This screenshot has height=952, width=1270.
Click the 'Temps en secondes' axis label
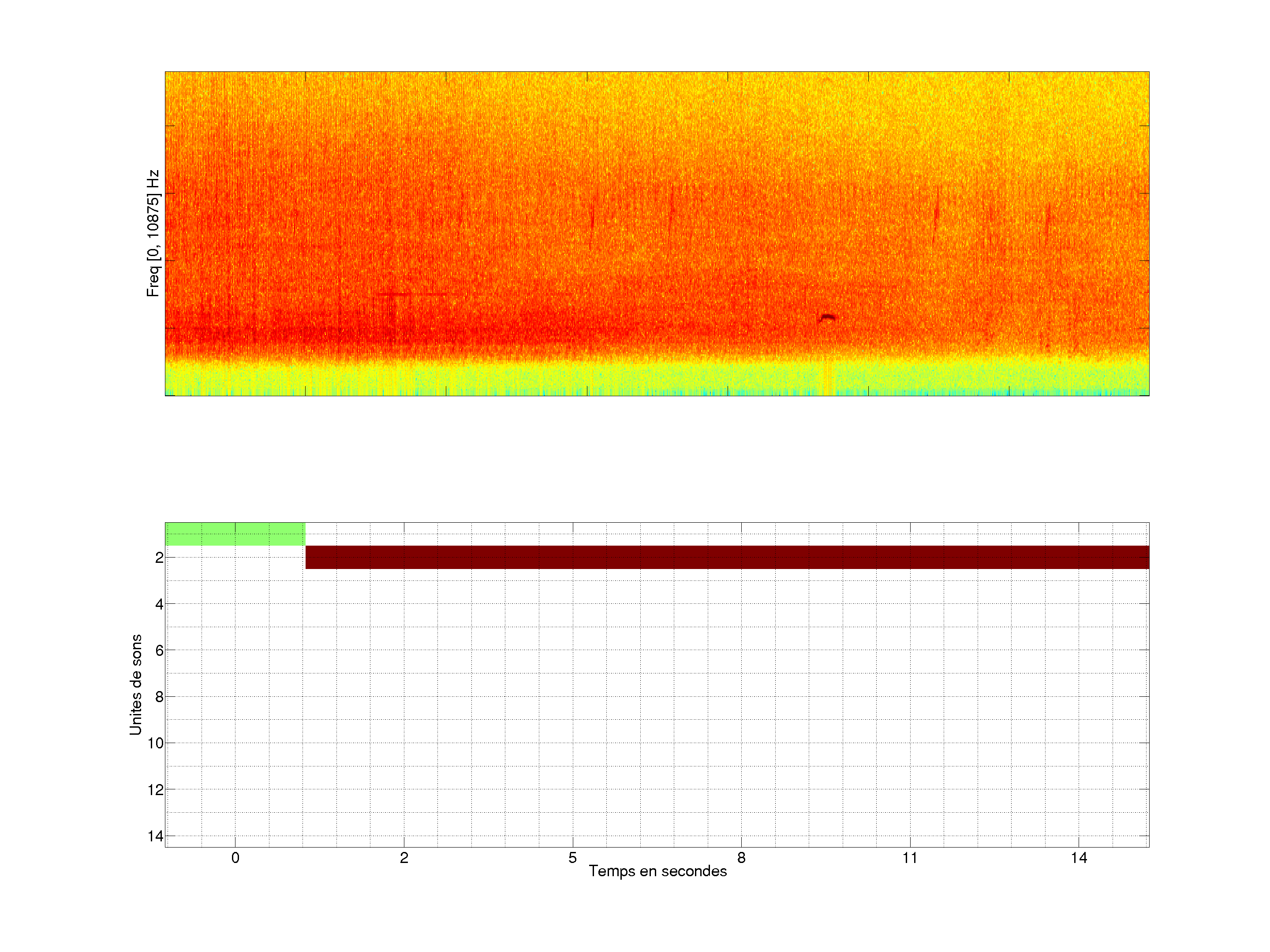(657, 871)
